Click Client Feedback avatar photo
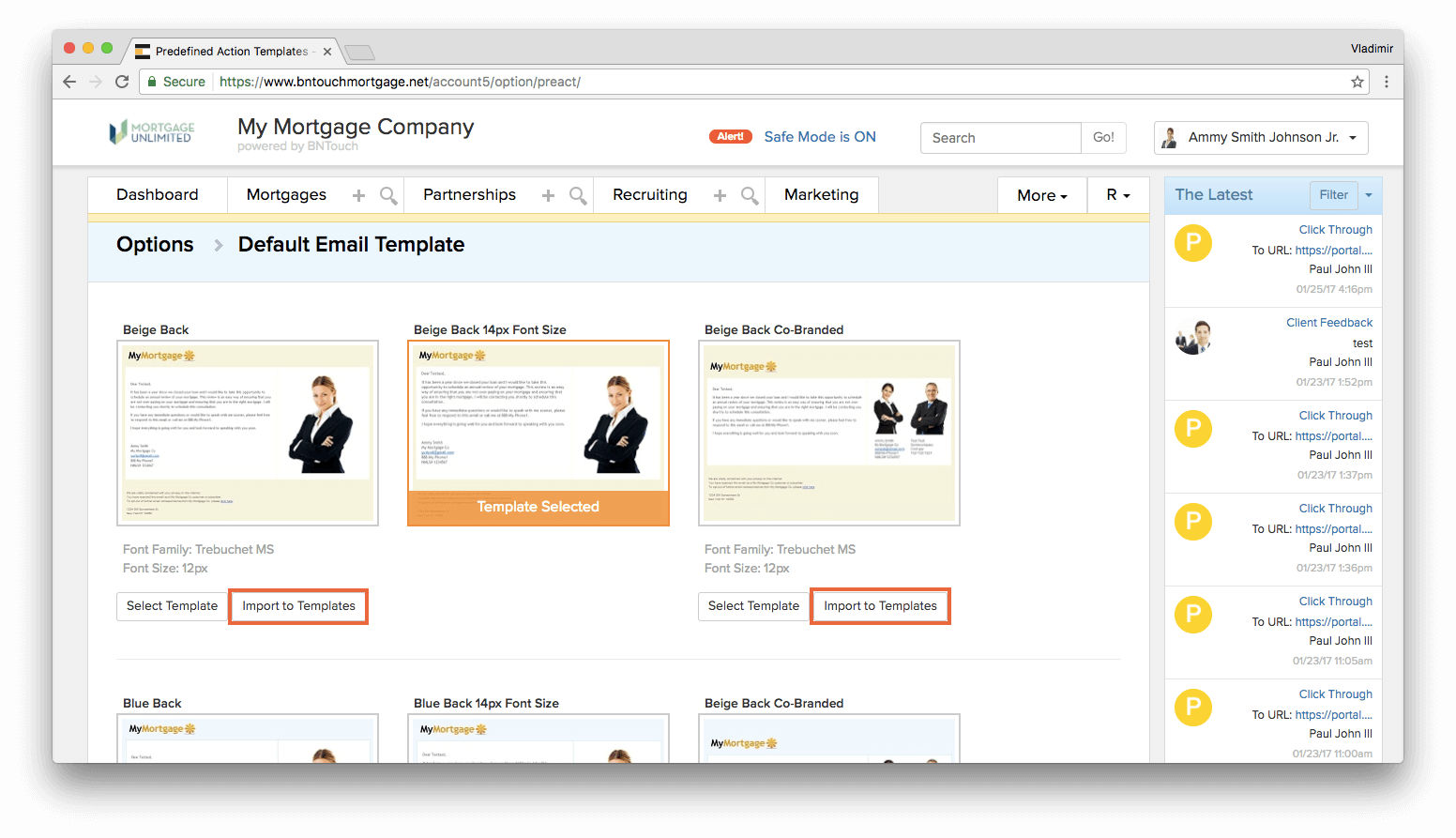1456x838 pixels. pos(1193,337)
